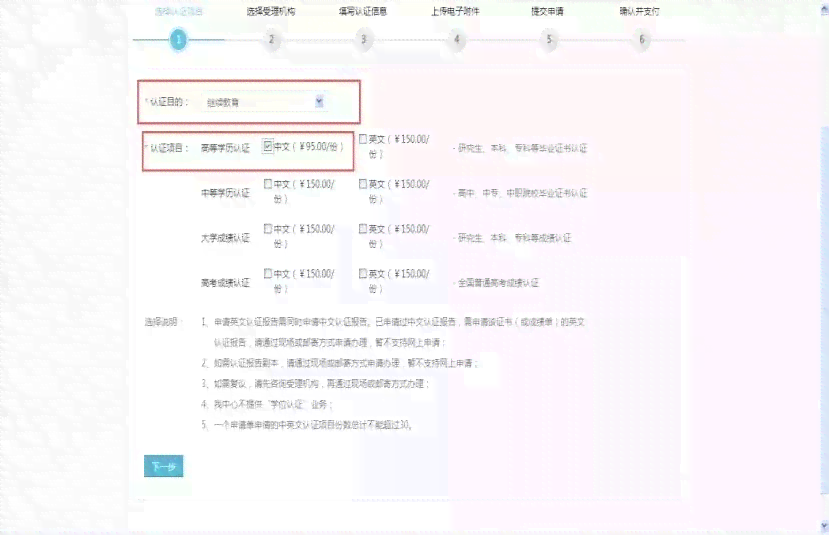Image resolution: width=829 pixels, height=535 pixels.
Task: Check 大学成绩认证 英文 checkbox
Action: [363, 229]
